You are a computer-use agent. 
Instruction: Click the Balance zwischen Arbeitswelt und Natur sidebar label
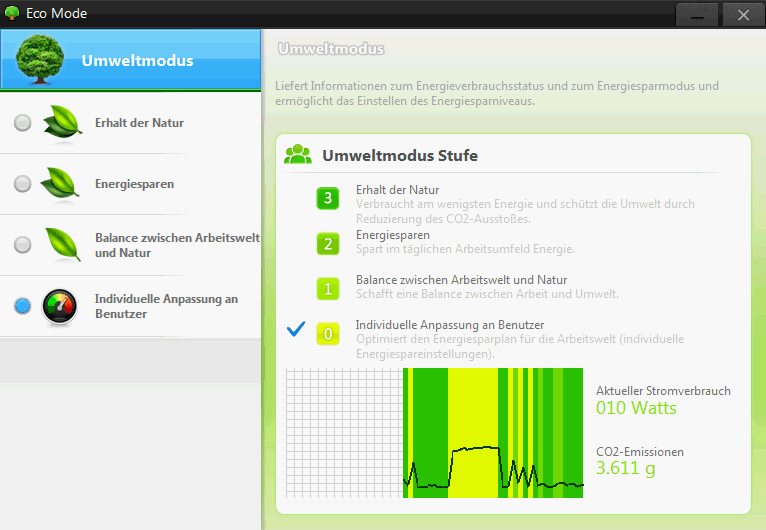pyautogui.click(x=177, y=245)
